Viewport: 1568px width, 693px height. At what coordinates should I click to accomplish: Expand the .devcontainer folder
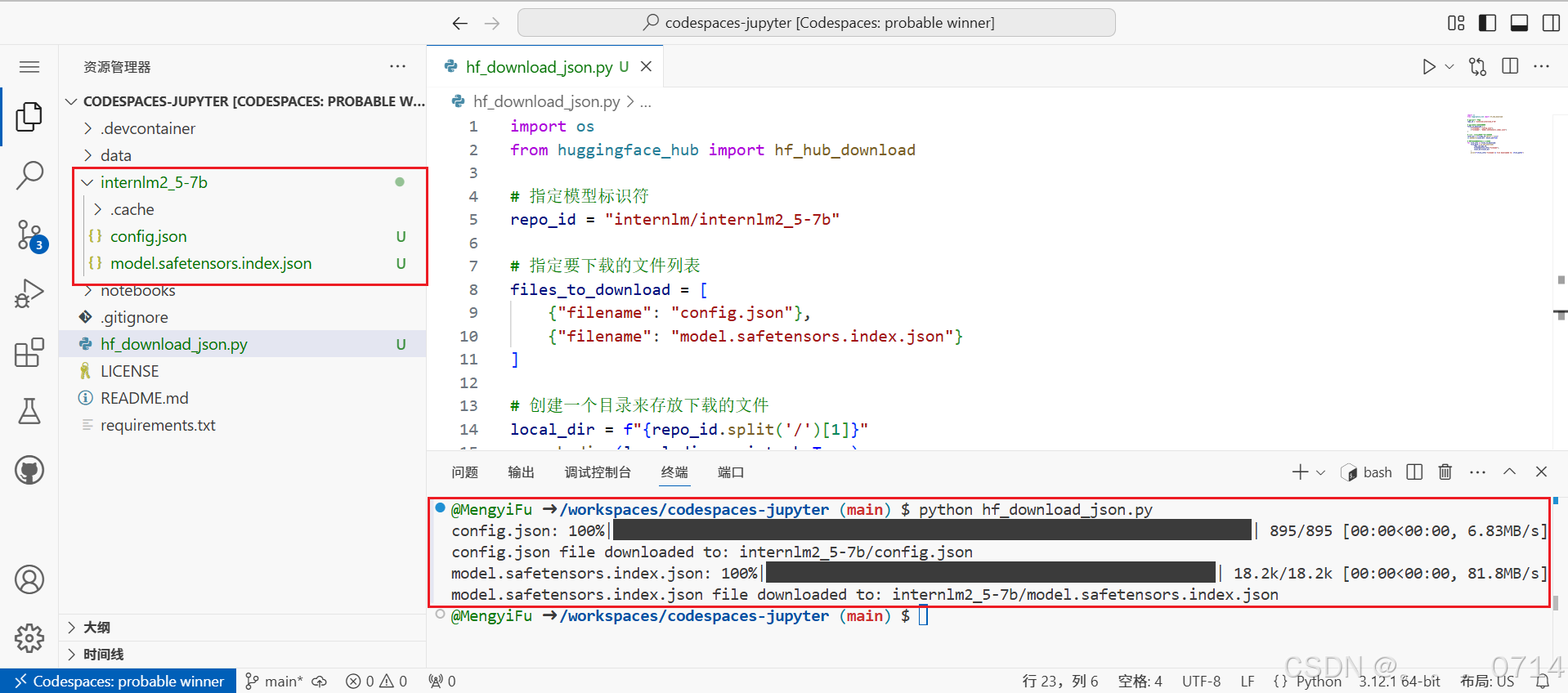[148, 128]
